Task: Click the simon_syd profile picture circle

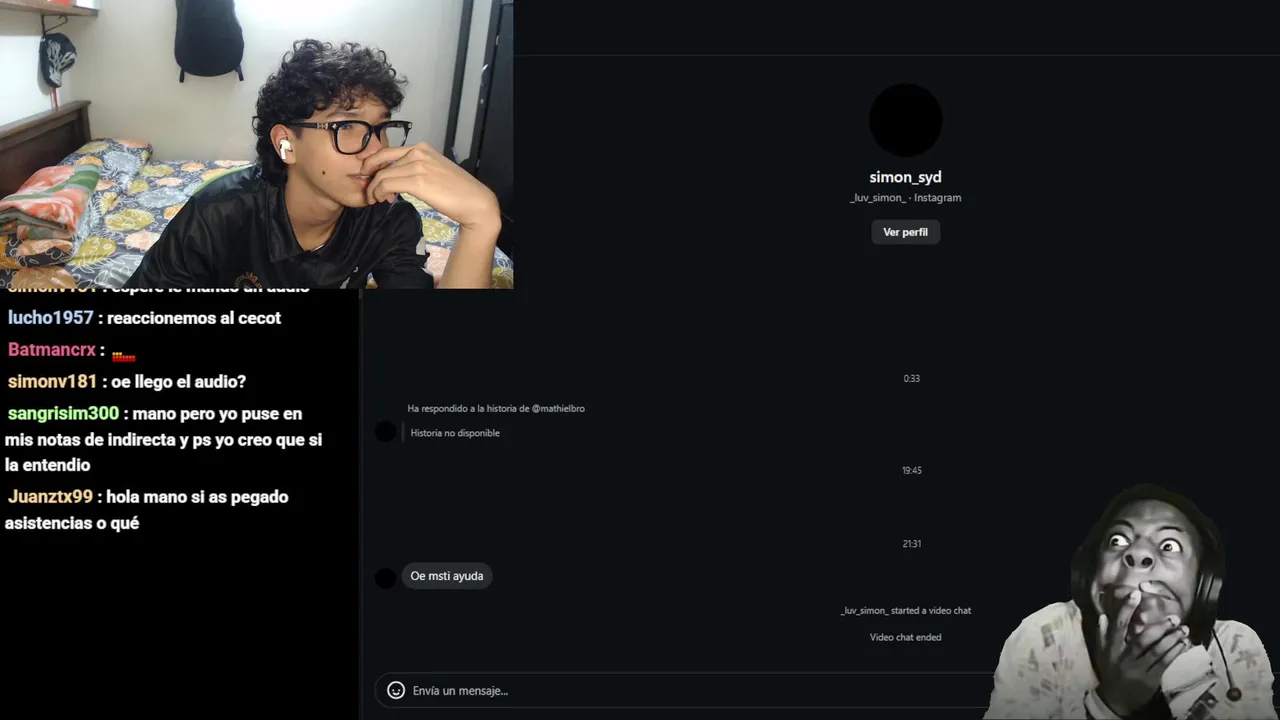Action: pos(906,120)
